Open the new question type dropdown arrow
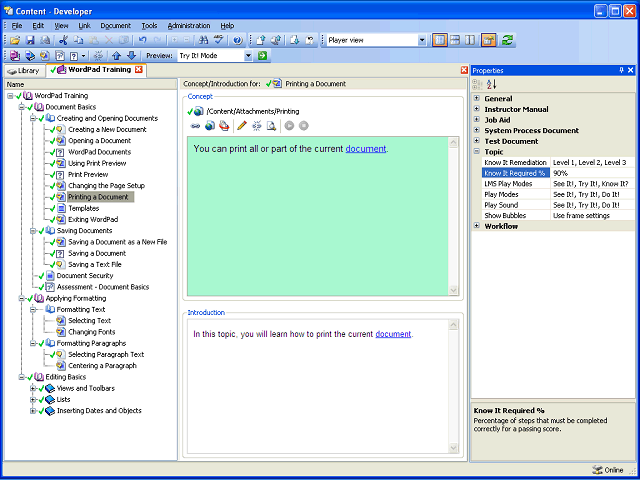Viewport: 640px width, 480px height. click(84, 56)
